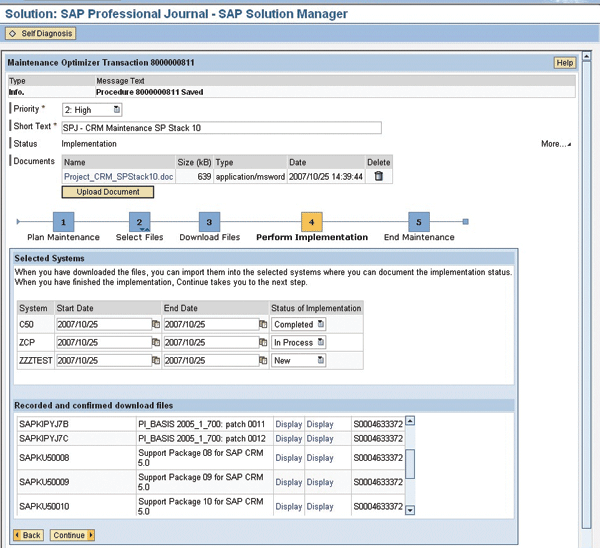Image resolution: width=600 pixels, height=548 pixels.
Task: Go to step 2 Select Files
Action: click(x=139, y=222)
